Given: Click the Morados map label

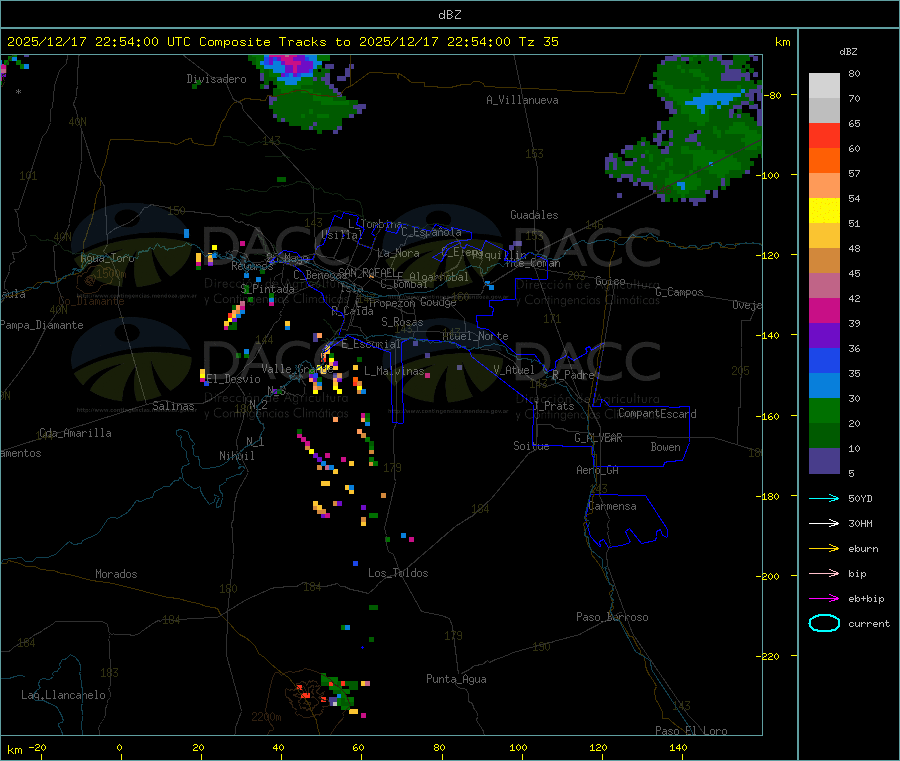Looking at the screenshot, I should tap(116, 574).
